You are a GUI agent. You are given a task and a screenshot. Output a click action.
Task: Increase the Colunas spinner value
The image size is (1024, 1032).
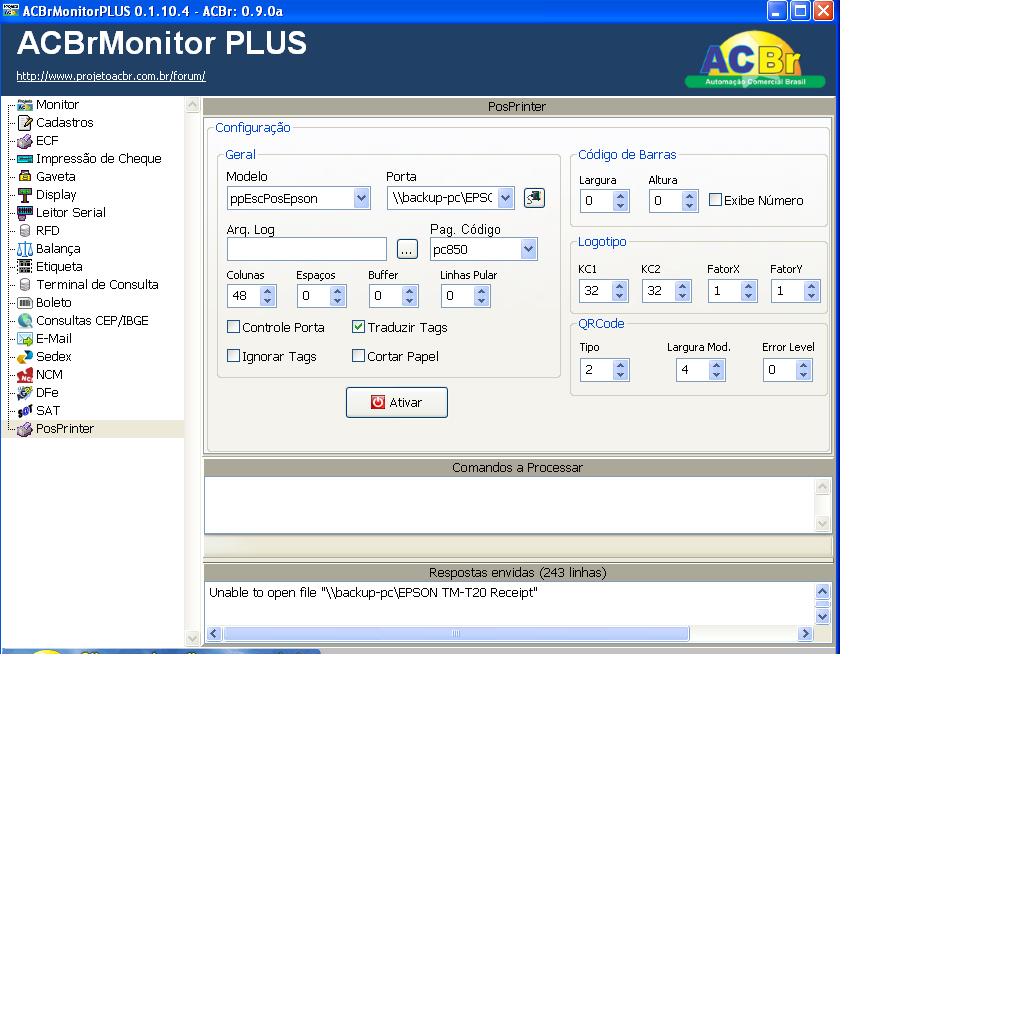[x=267, y=291]
